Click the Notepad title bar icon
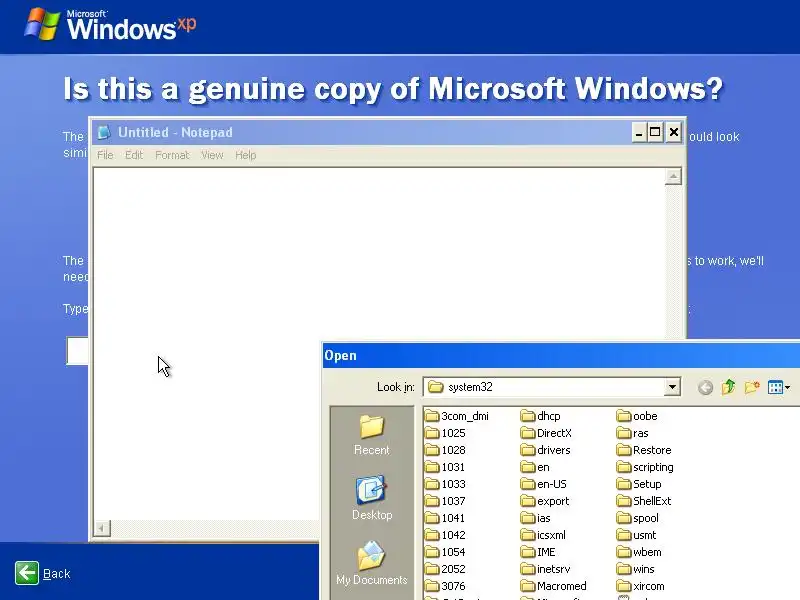800x600 pixels. pos(104,132)
